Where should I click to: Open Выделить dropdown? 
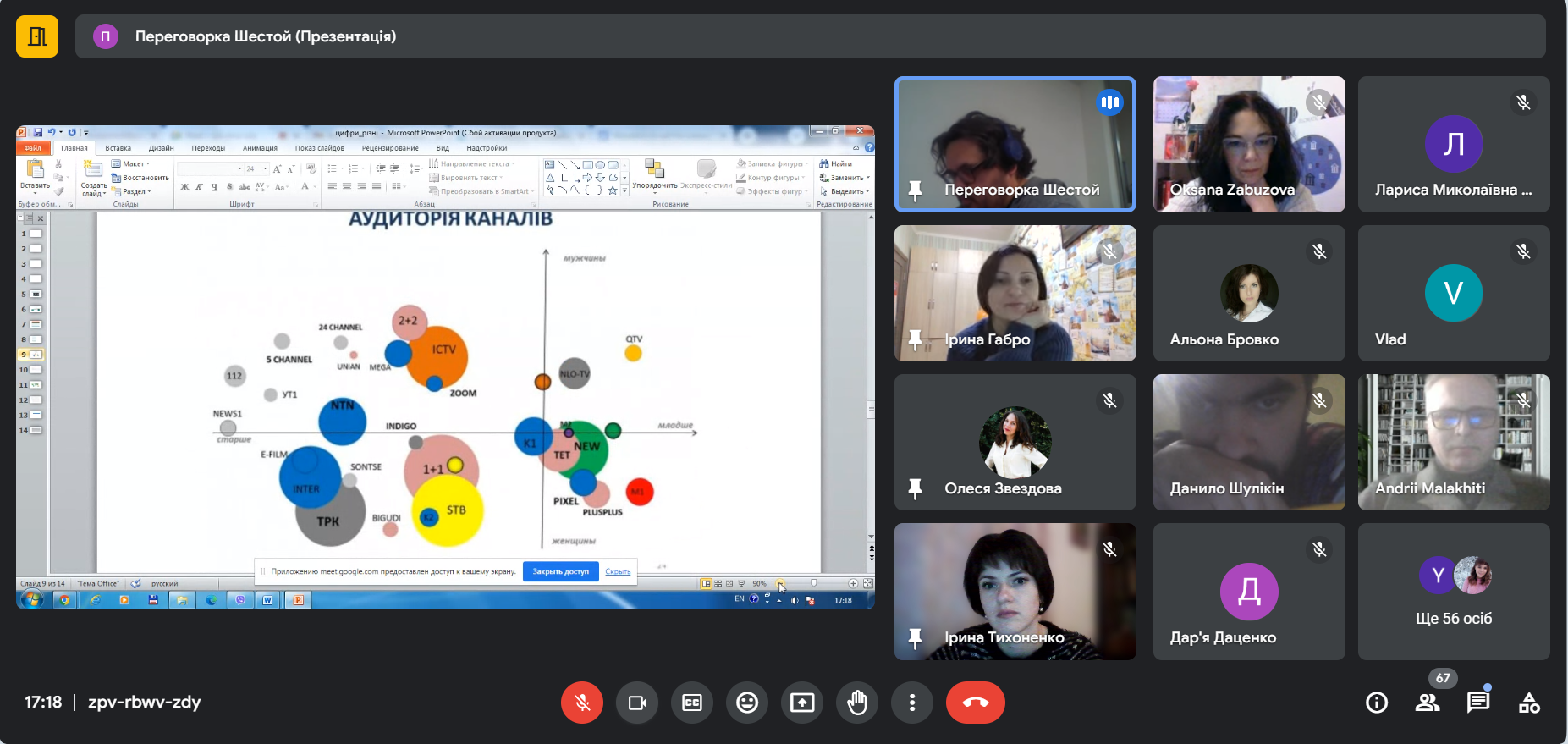(x=845, y=191)
